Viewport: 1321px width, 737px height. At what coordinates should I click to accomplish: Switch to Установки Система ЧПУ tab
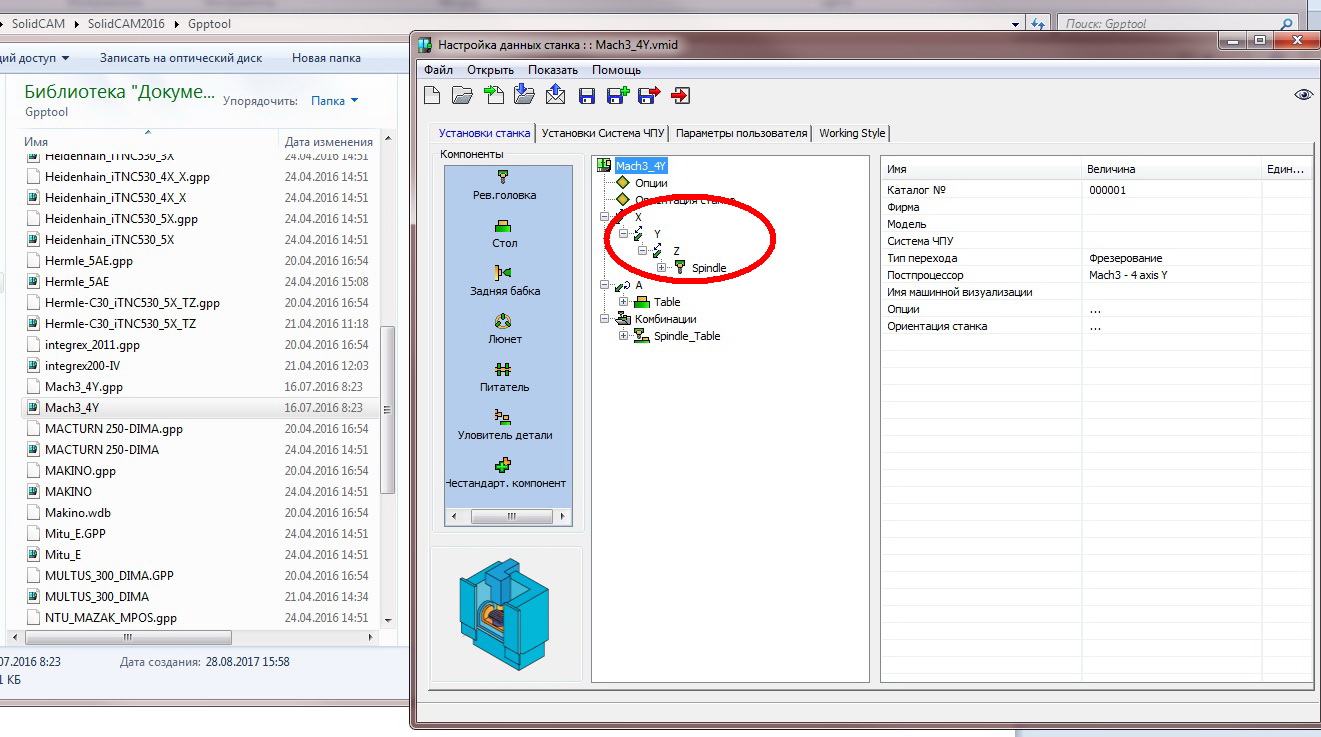point(603,133)
